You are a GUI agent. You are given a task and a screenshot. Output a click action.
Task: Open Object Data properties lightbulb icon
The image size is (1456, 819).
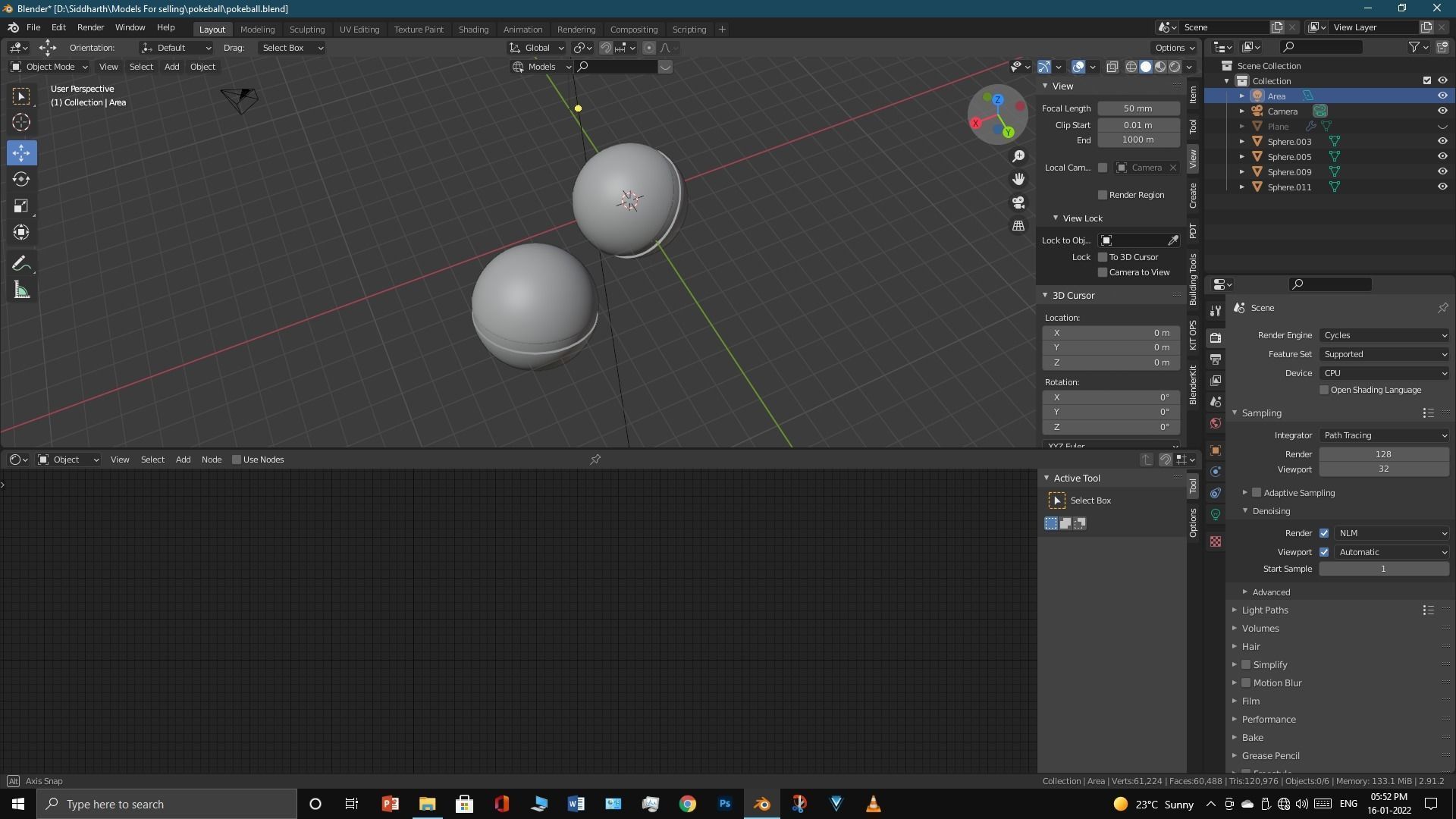pyautogui.click(x=1216, y=514)
